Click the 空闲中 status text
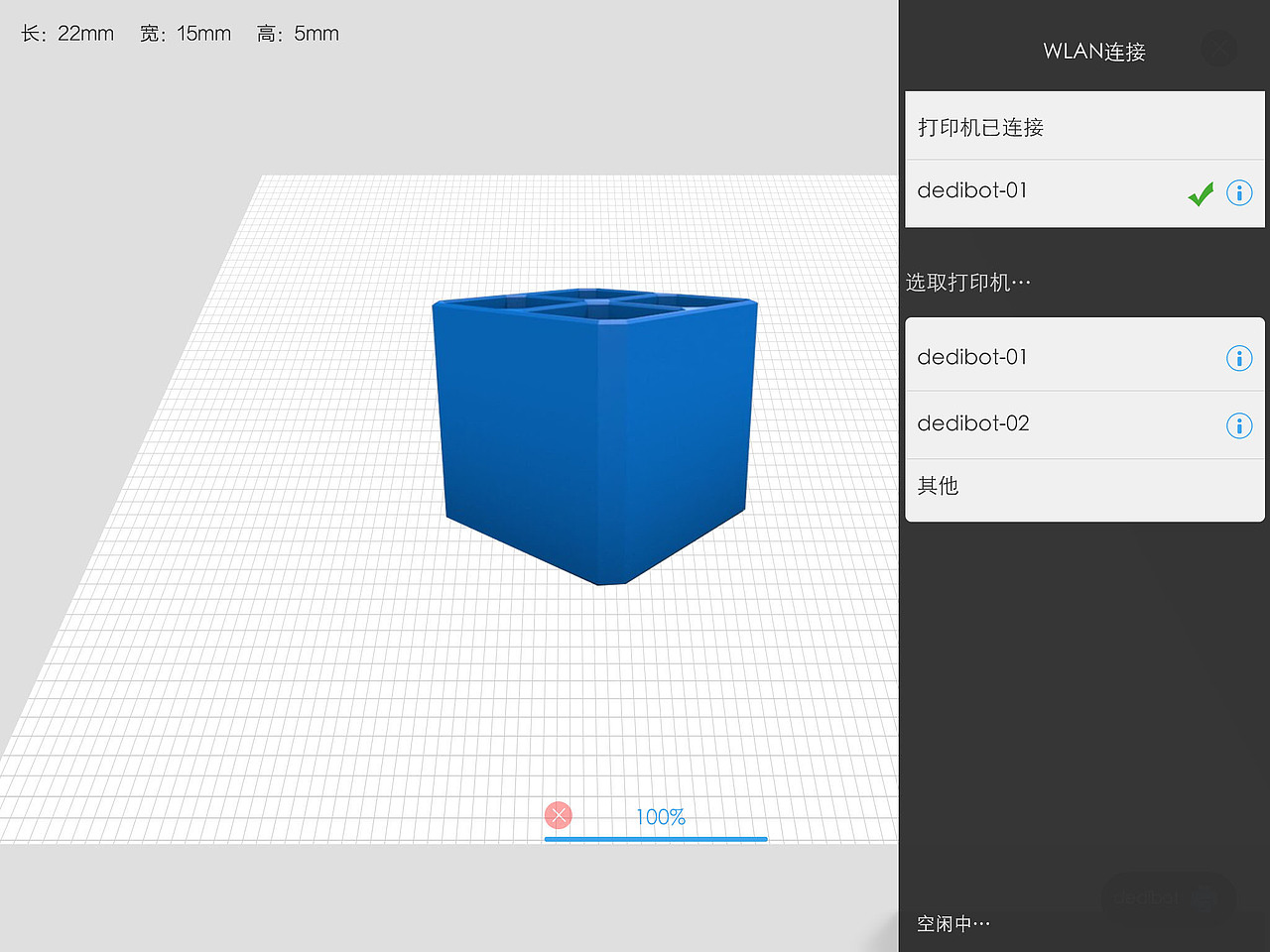The width and height of the screenshot is (1270, 952). pos(953,923)
